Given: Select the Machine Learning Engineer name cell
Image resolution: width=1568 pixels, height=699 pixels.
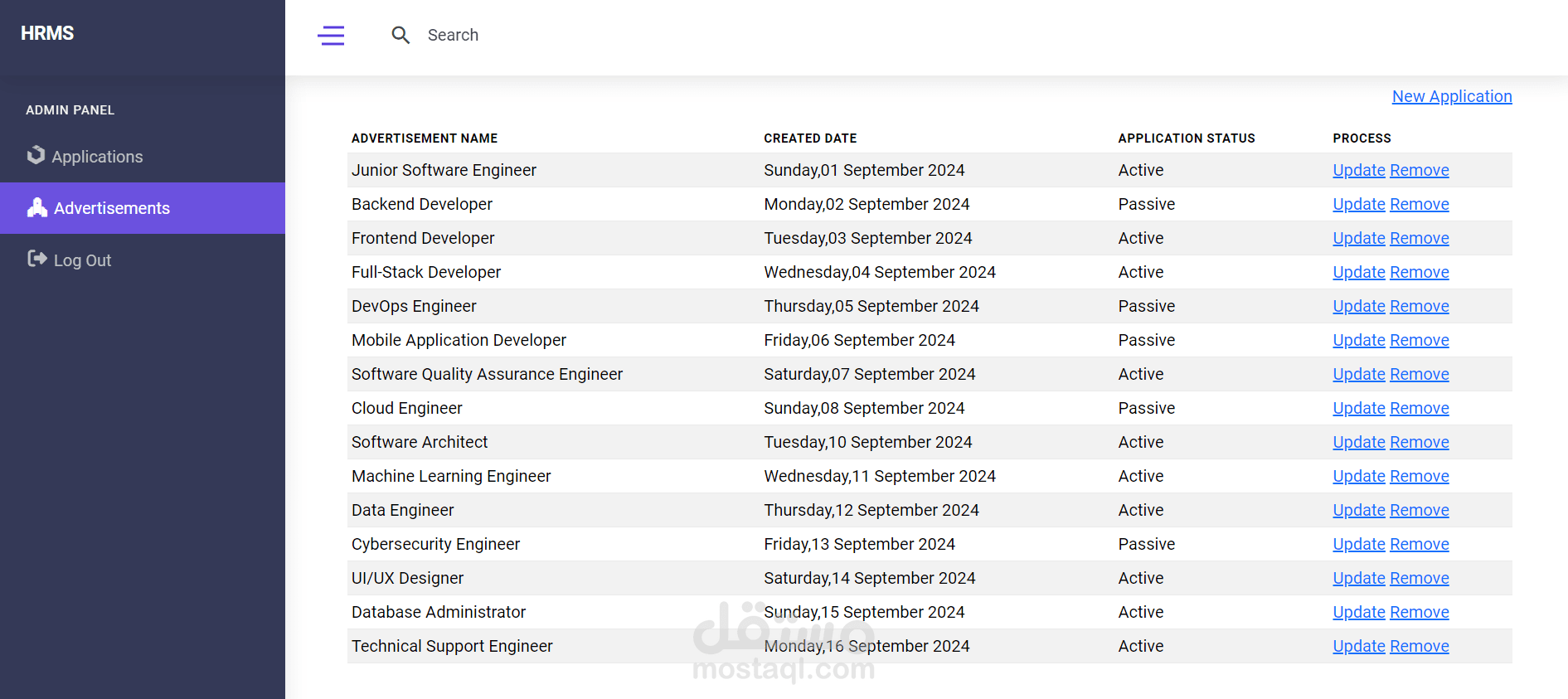Looking at the screenshot, I should tap(451, 476).
